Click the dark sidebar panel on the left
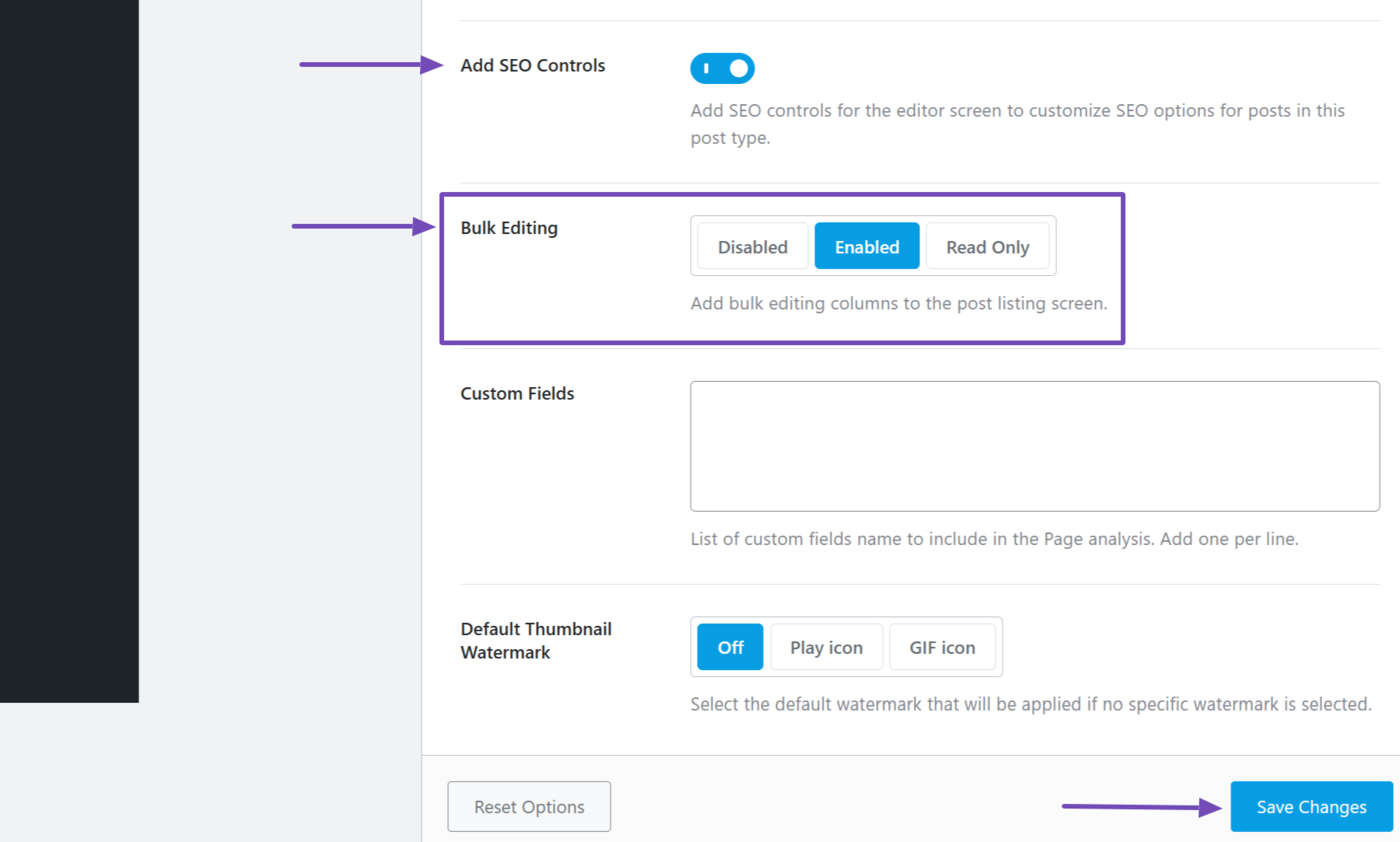Image resolution: width=1400 pixels, height=842 pixels. (x=70, y=350)
